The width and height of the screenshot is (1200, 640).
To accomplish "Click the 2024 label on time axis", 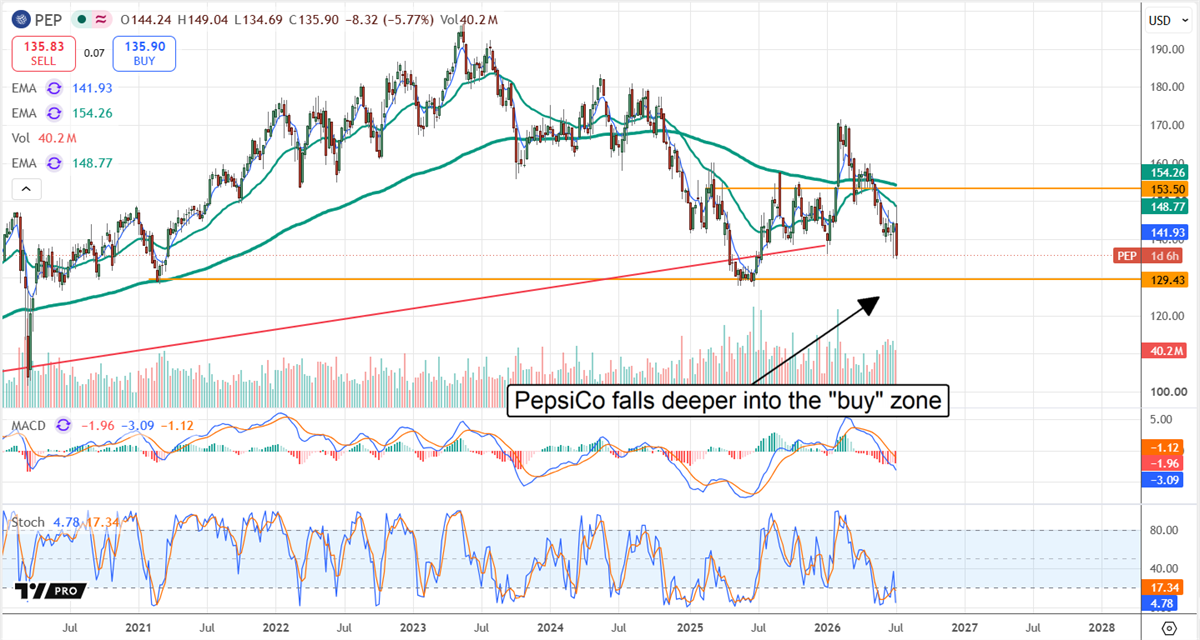I will (551, 628).
